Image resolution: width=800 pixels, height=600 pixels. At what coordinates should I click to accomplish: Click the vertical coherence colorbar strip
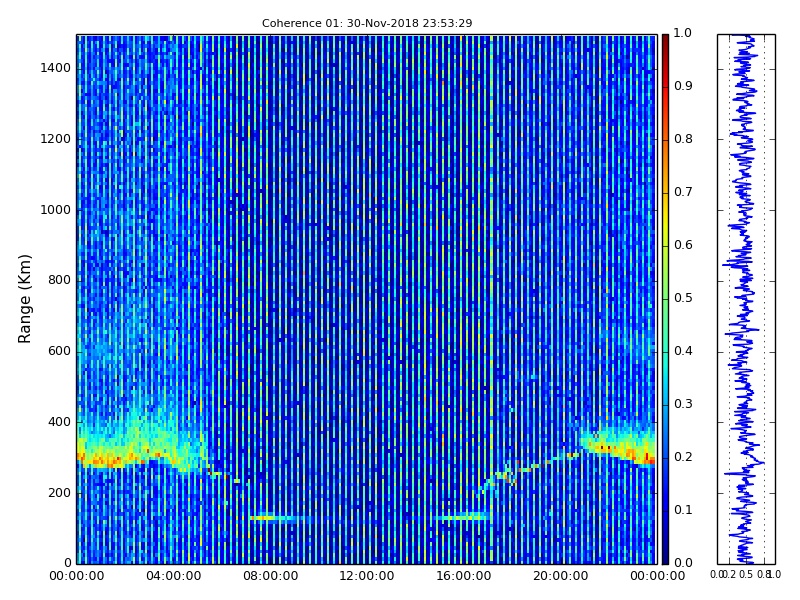pyautogui.click(x=665, y=299)
